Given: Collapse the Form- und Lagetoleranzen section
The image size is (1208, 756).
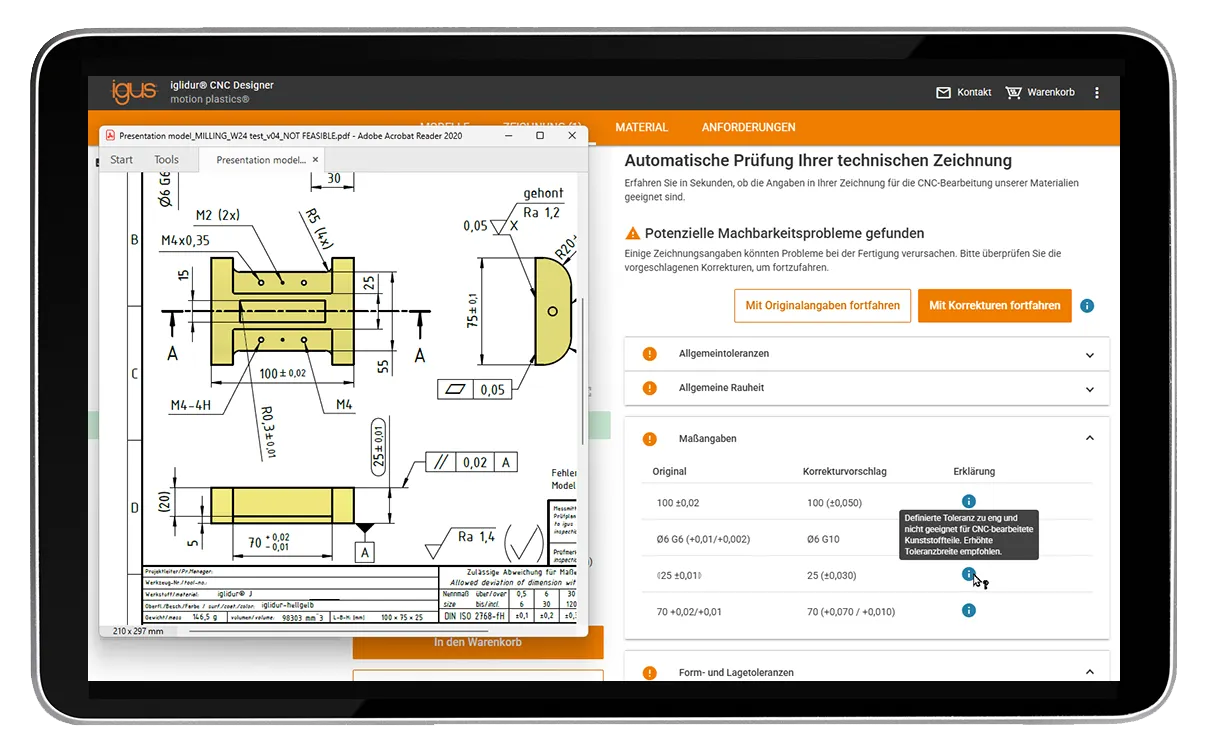Looking at the screenshot, I should [x=1089, y=672].
